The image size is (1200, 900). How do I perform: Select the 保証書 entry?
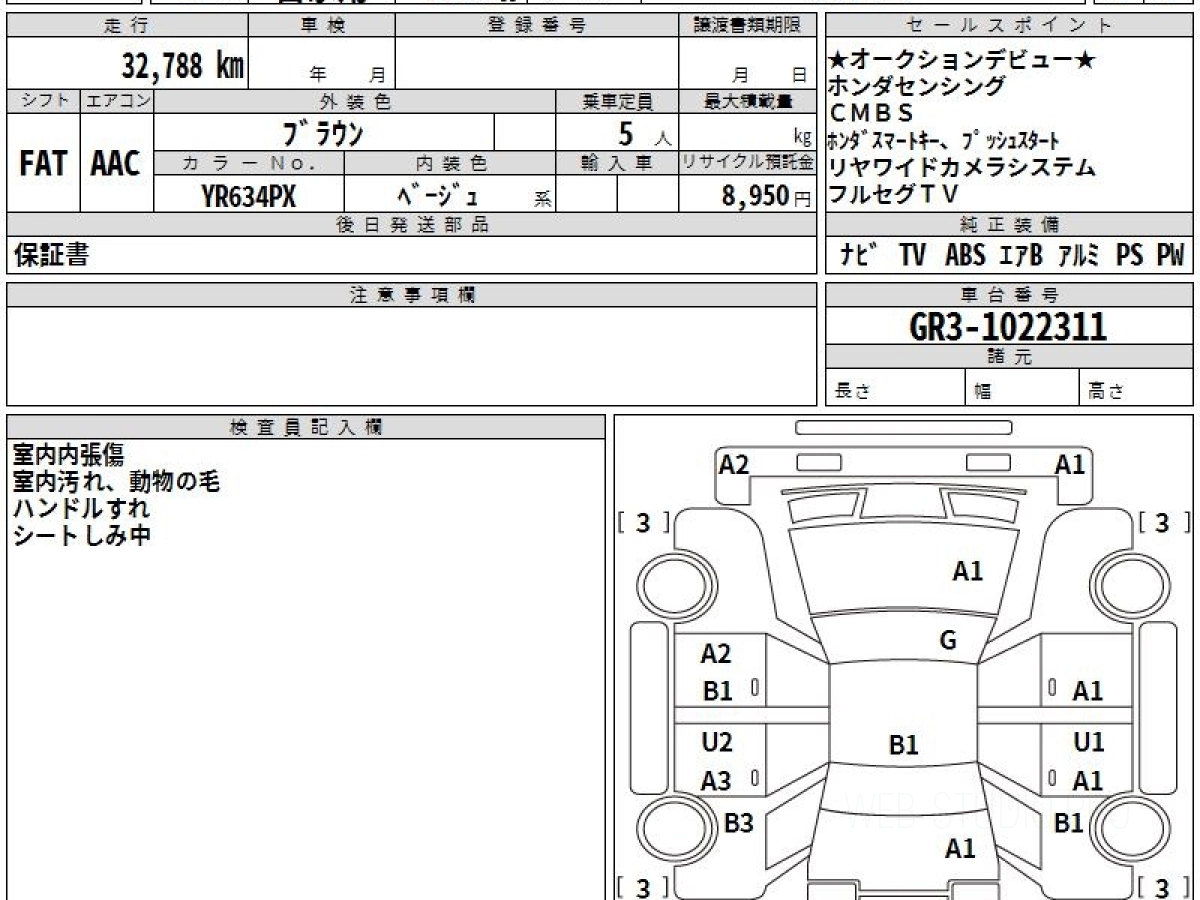pyautogui.click(x=51, y=255)
